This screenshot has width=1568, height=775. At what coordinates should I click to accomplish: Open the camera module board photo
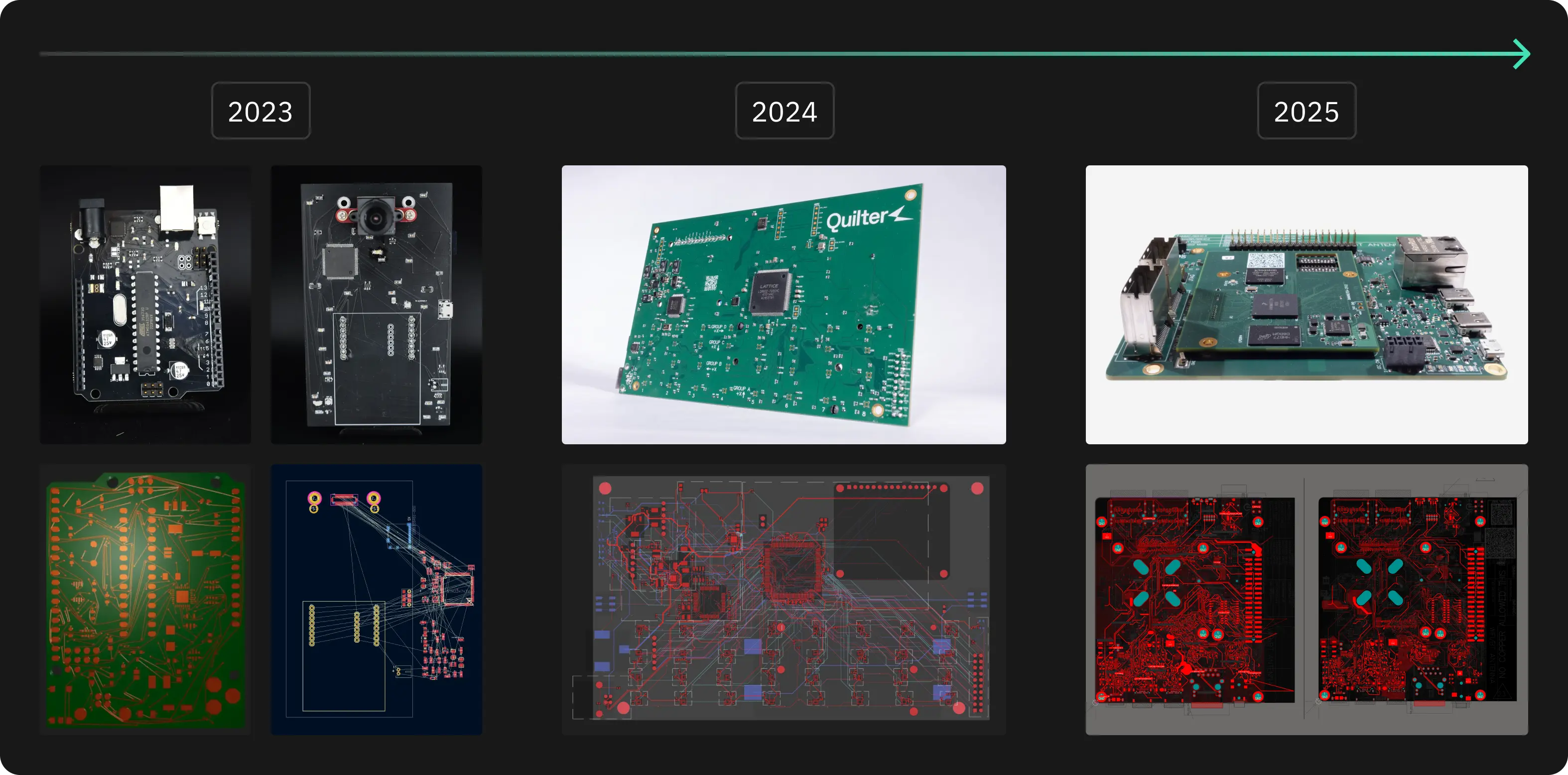point(376,304)
